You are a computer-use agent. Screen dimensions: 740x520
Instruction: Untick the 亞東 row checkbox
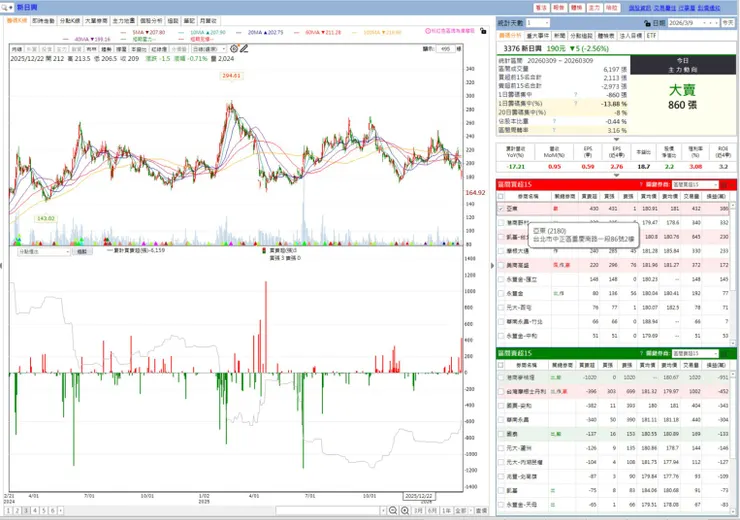tap(501, 209)
